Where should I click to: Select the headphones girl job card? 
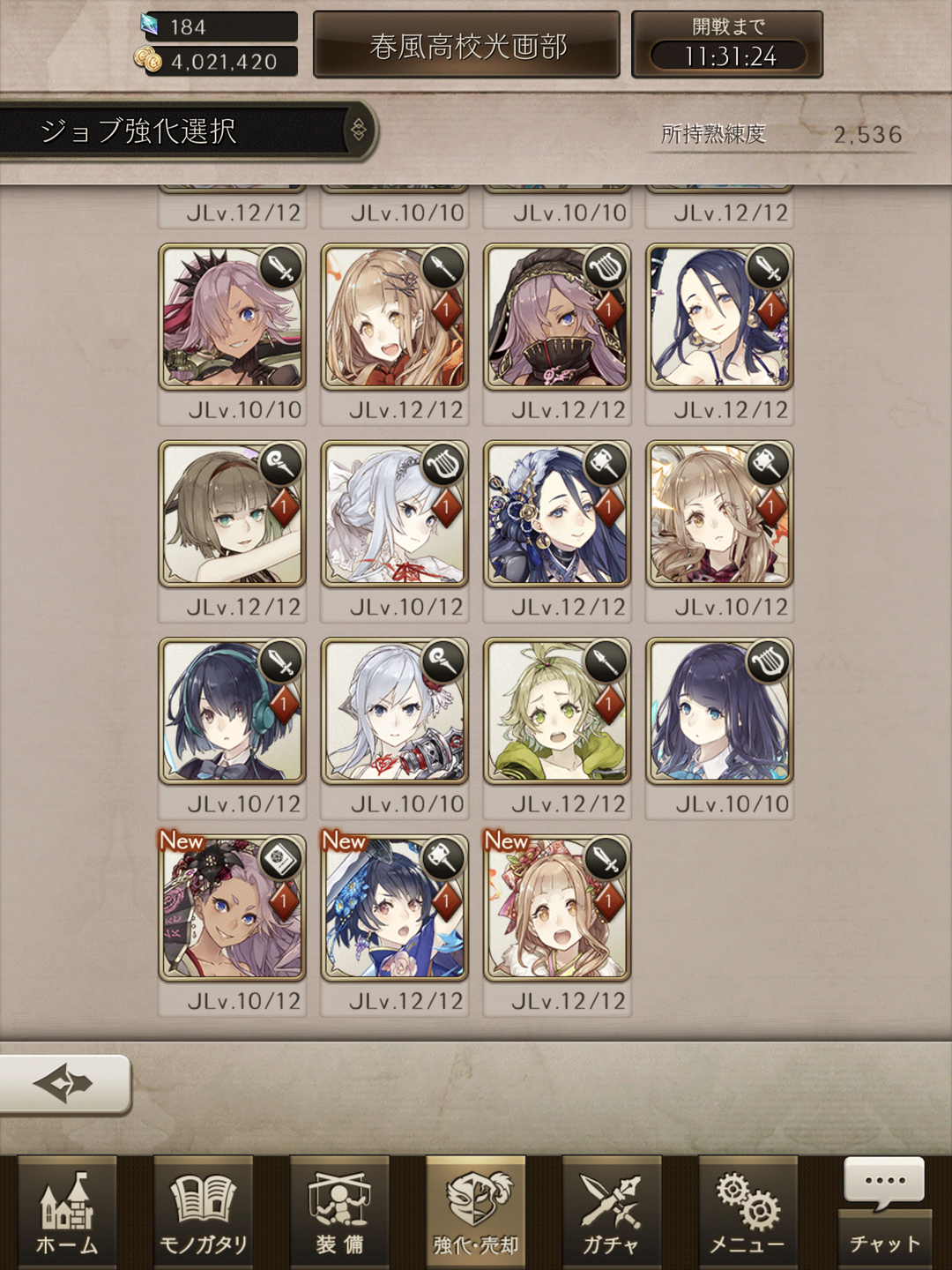[233, 711]
